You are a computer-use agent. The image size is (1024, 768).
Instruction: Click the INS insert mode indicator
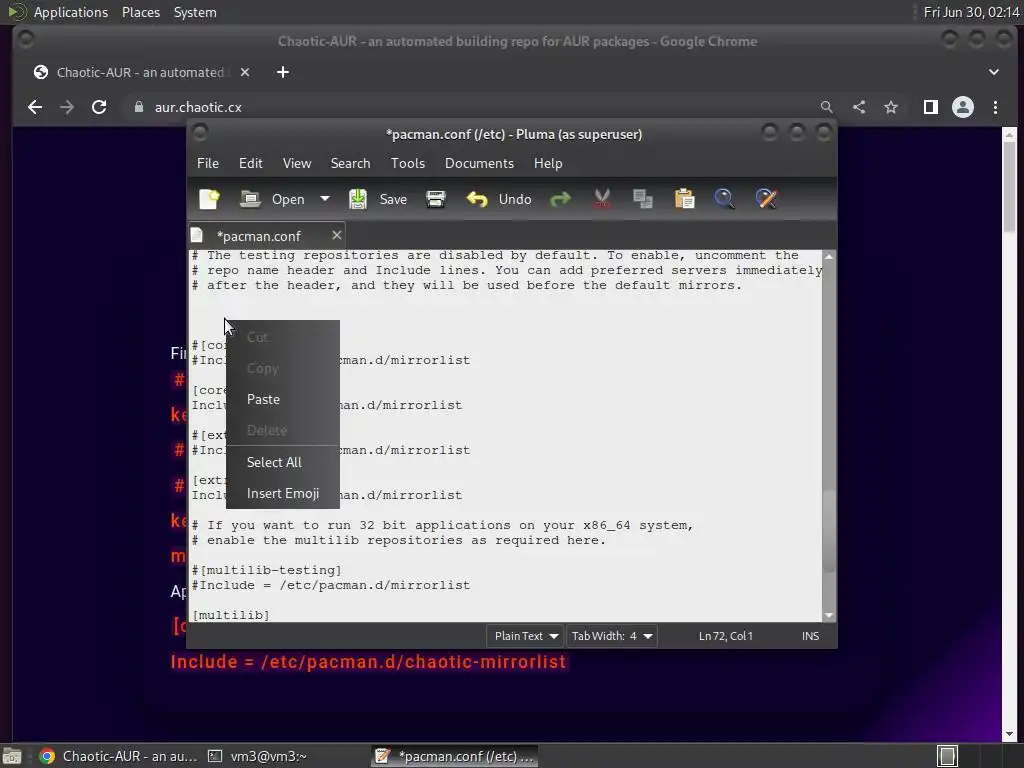[810, 636]
